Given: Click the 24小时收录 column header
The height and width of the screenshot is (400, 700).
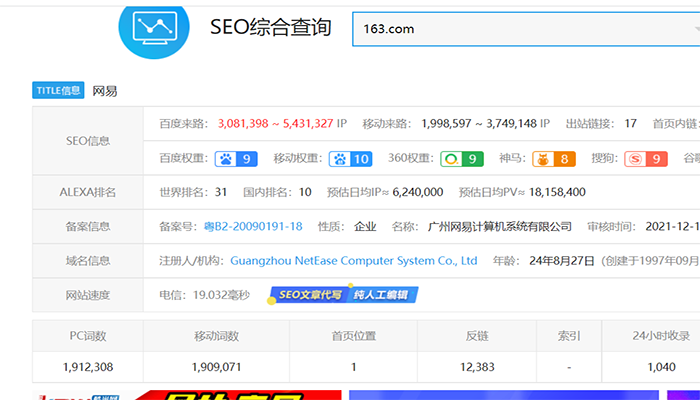Looking at the screenshot, I should tap(661, 336).
